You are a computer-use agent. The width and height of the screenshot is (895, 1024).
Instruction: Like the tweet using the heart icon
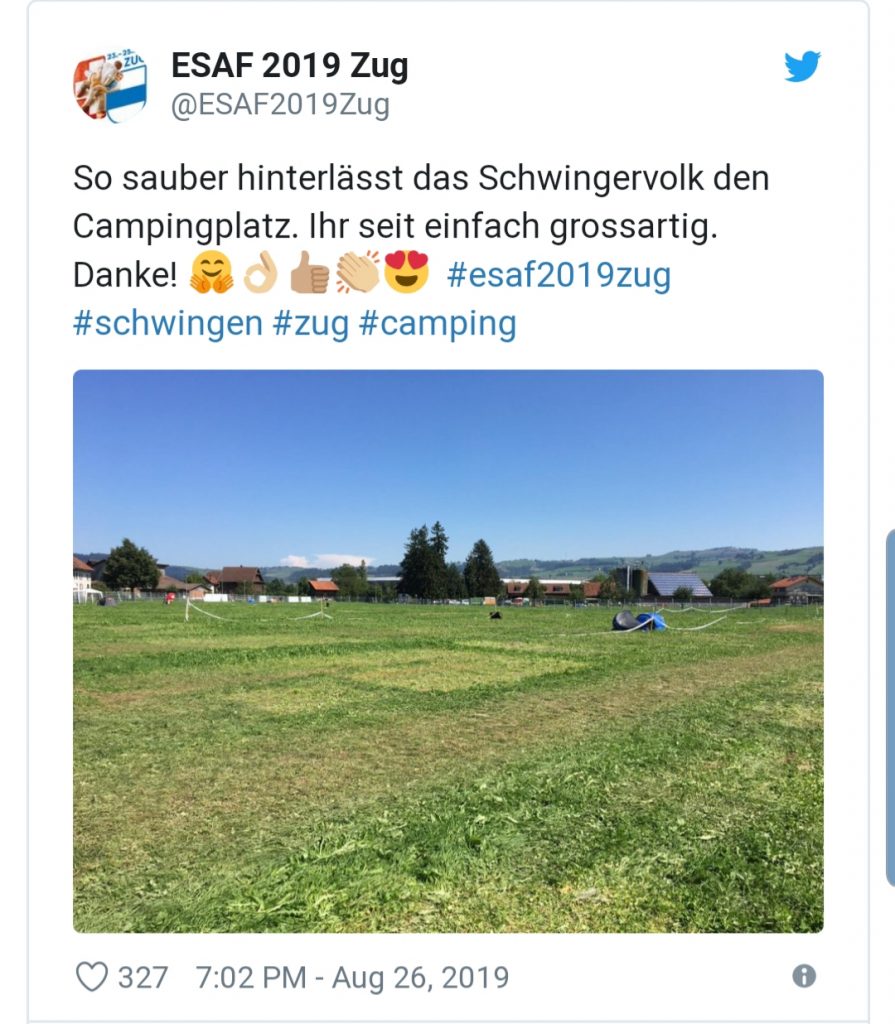point(91,977)
